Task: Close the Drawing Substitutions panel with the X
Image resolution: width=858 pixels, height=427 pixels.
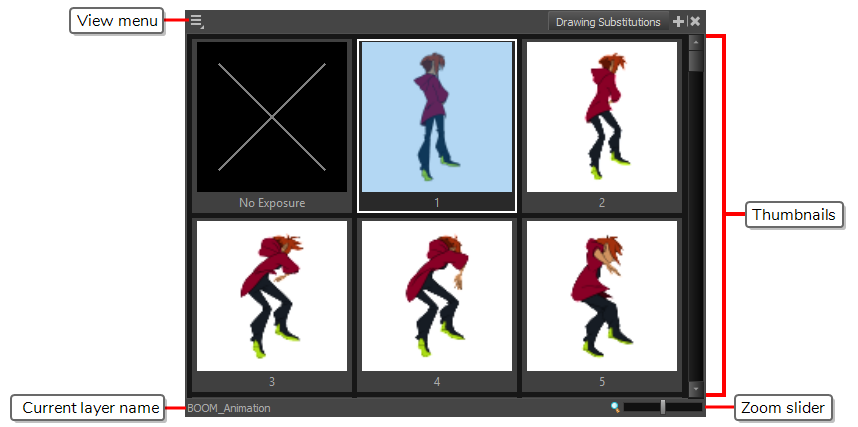Action: click(695, 21)
